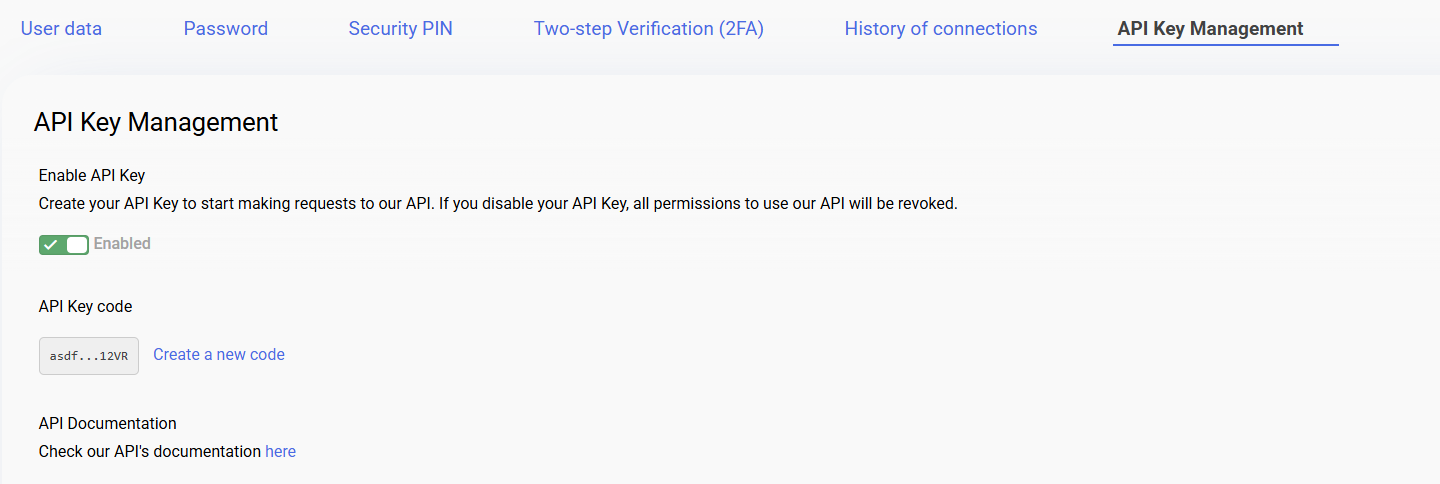The height and width of the screenshot is (484, 1440).
Task: Click the "Check our API's documentation" text
Action: (150, 452)
